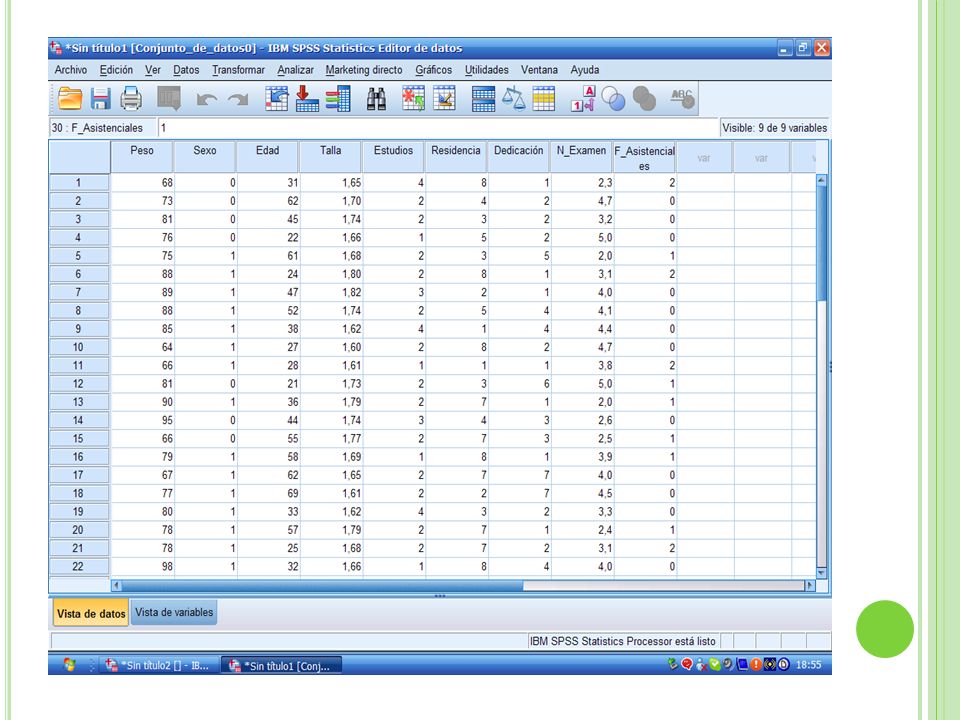This screenshot has width=960, height=720.
Task: Select the Dedicación column header
Action: coord(519,157)
